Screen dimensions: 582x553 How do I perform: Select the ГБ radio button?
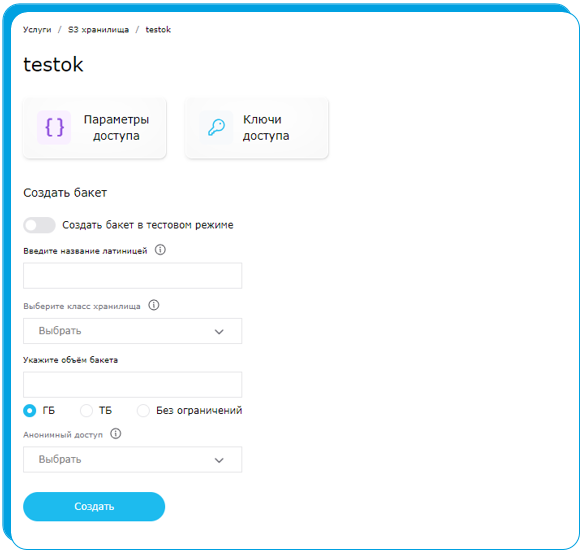30,410
